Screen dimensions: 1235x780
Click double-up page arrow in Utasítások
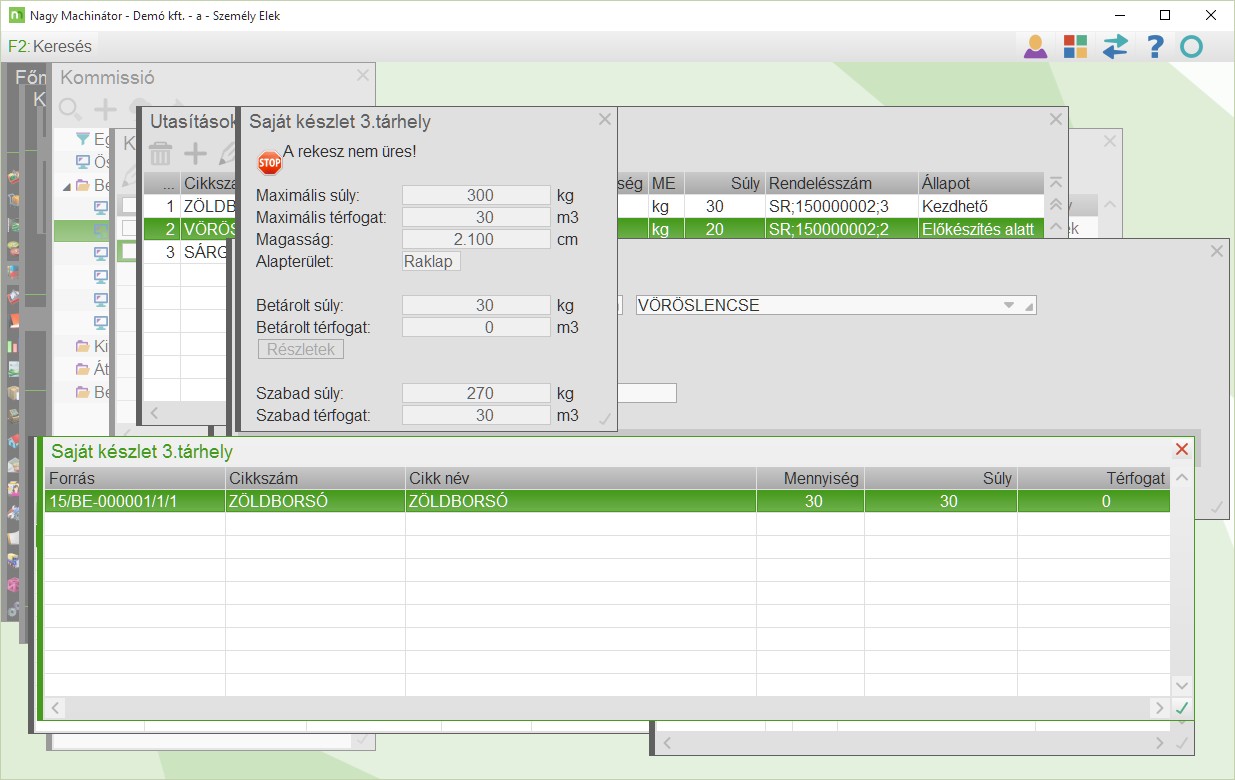tap(1054, 204)
